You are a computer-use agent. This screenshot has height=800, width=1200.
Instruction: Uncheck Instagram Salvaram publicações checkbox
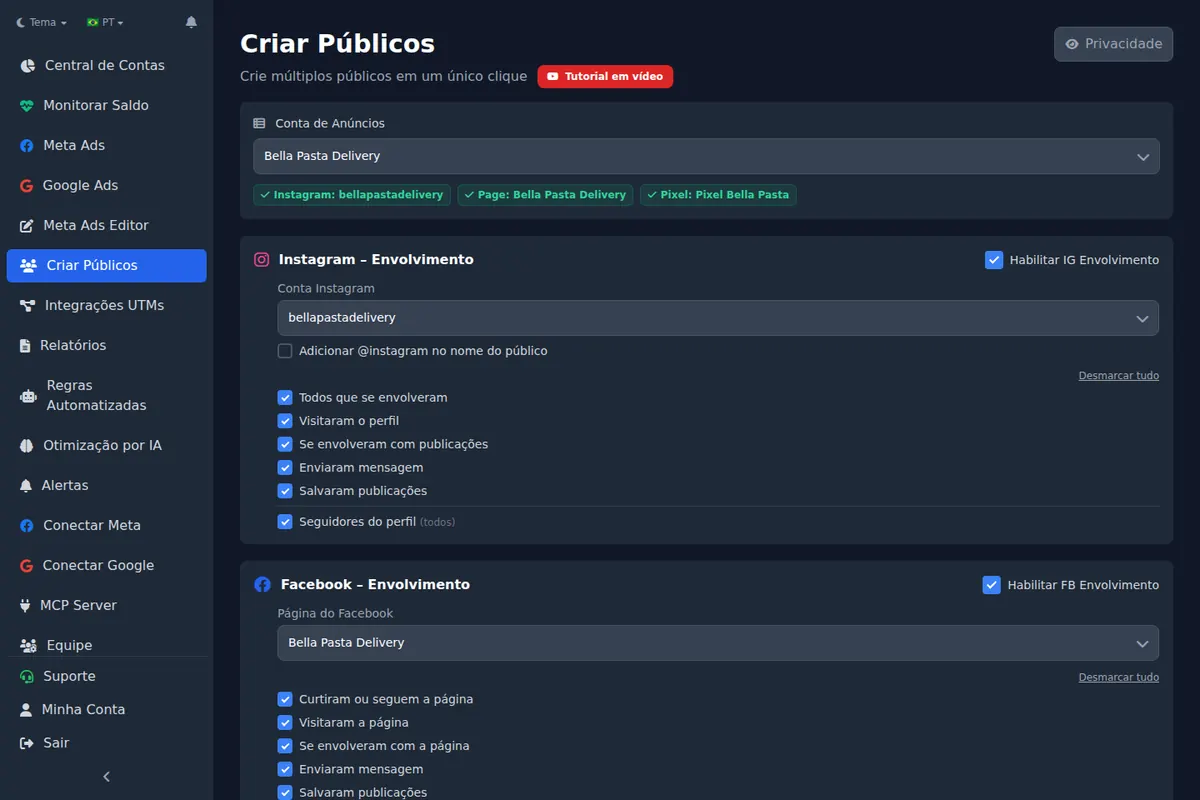[285, 491]
